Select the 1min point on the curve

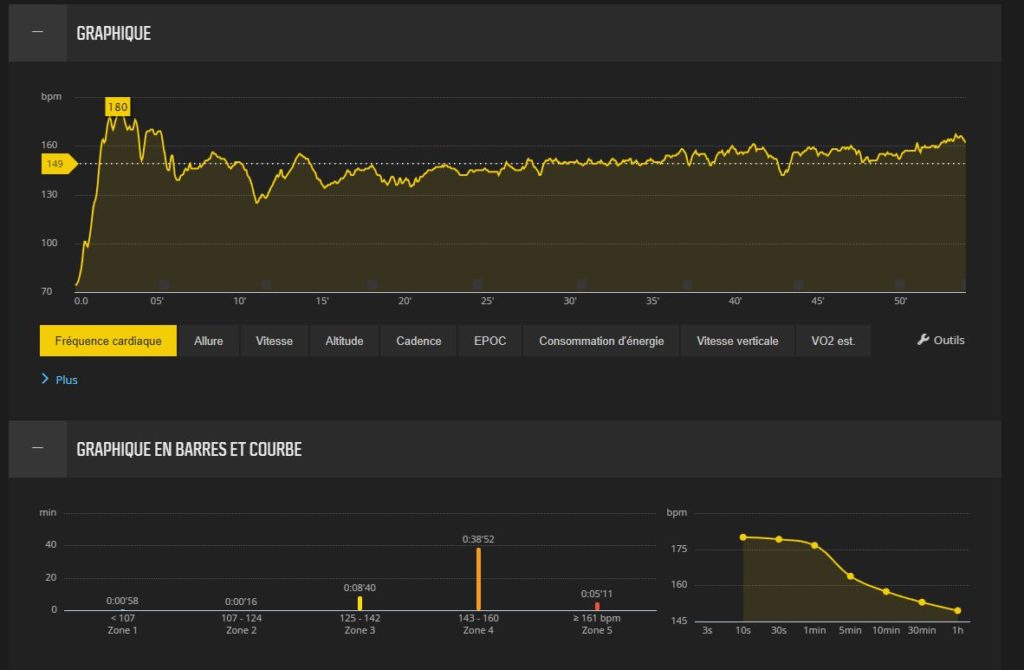[x=814, y=545]
